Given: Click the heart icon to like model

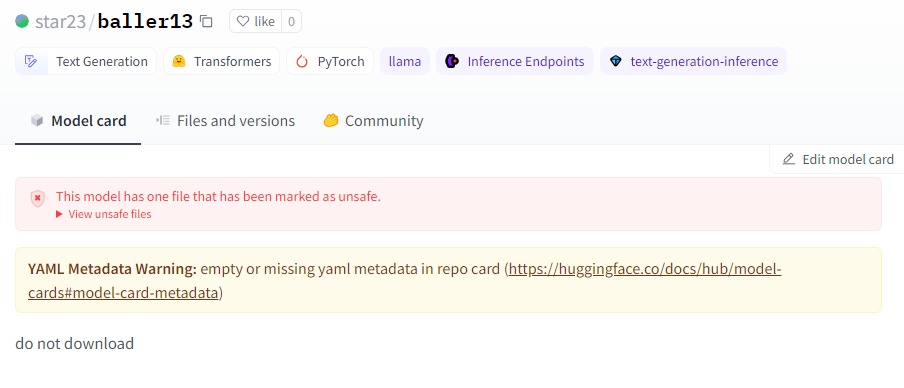Looking at the screenshot, I should tap(243, 22).
